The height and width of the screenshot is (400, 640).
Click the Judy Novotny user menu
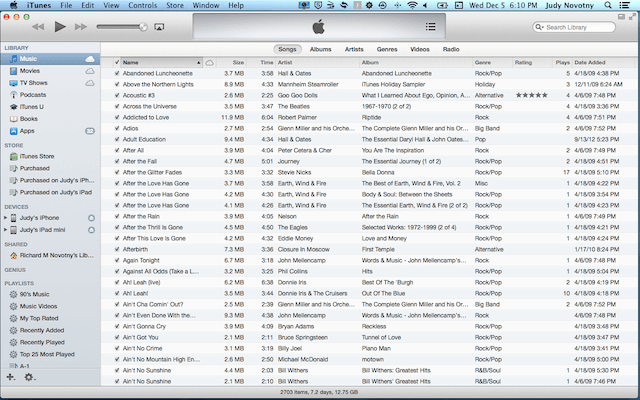[569, 5]
